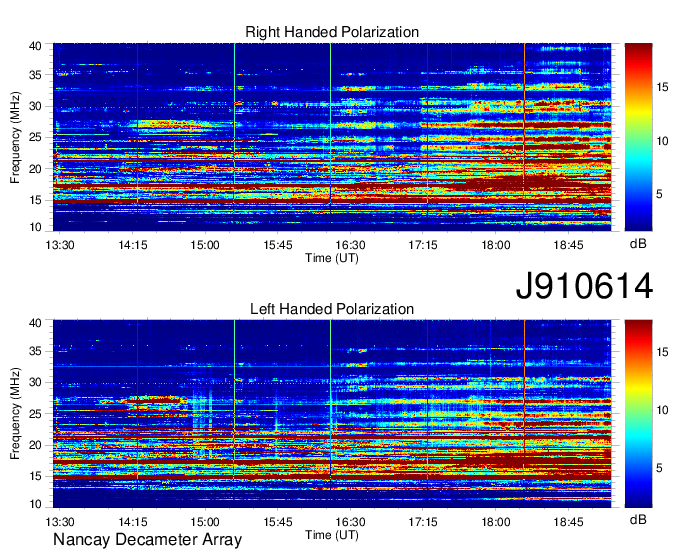Click 25 frequency tick on Left Handed plot

pyautogui.click(x=35, y=414)
